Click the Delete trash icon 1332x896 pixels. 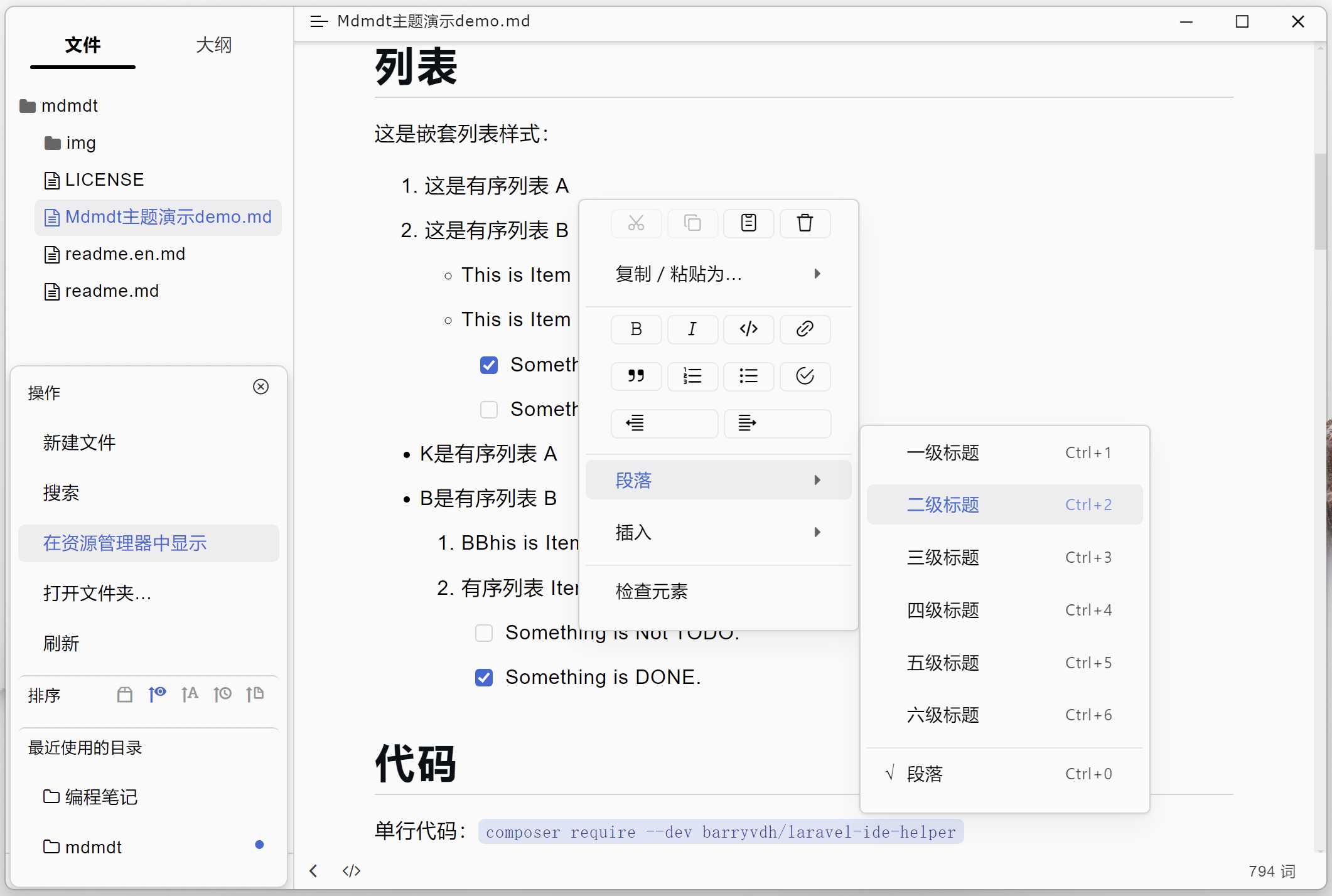(805, 223)
